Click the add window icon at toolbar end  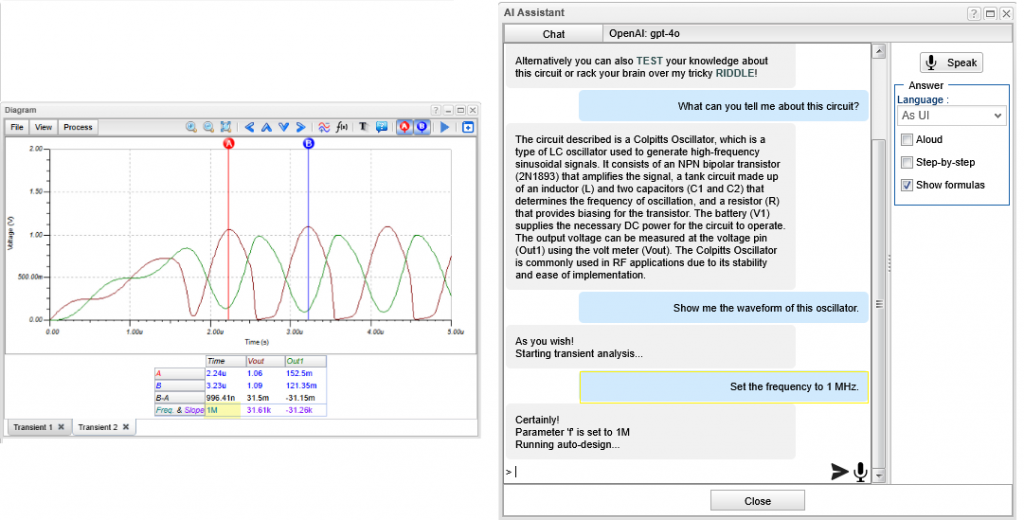coord(468,127)
